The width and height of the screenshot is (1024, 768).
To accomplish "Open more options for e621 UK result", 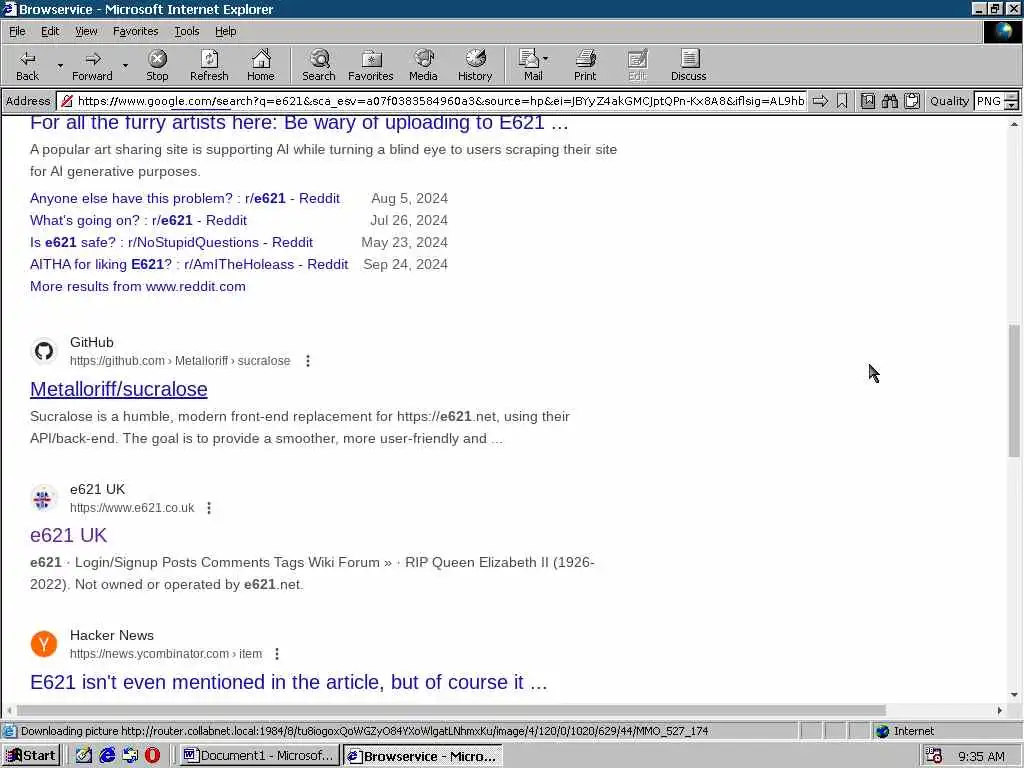I will point(209,508).
